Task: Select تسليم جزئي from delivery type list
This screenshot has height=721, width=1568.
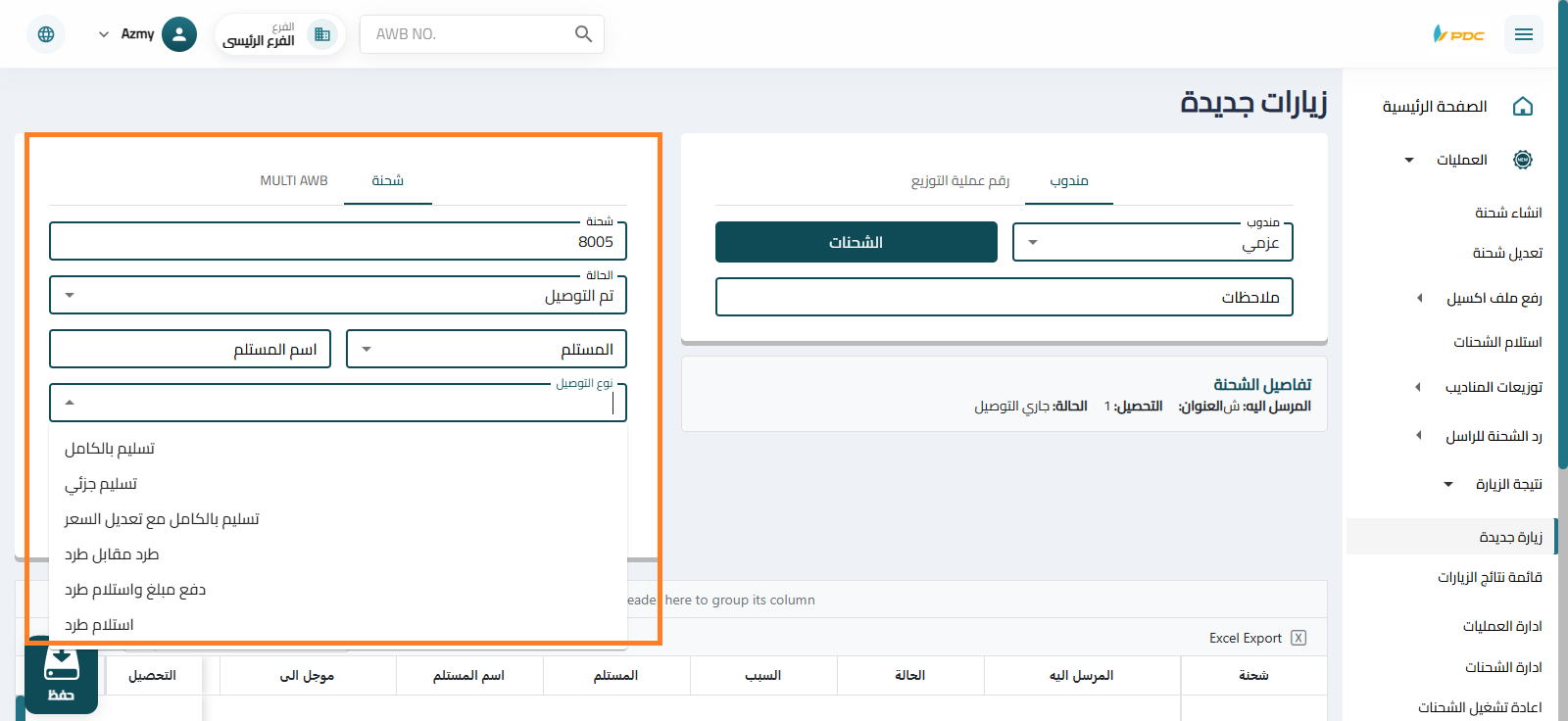Action: (x=101, y=484)
